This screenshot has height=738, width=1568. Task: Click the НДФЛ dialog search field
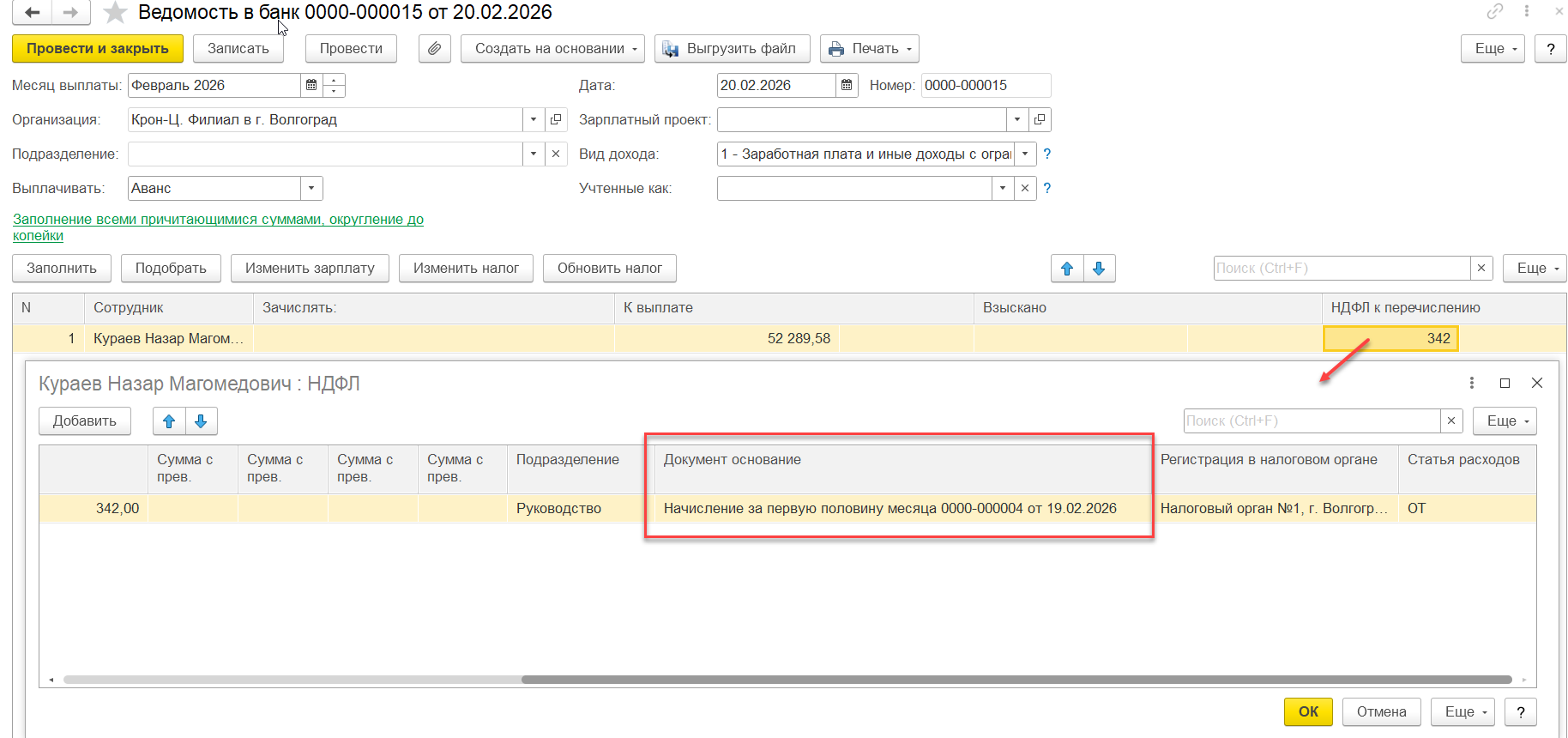click(x=1312, y=421)
